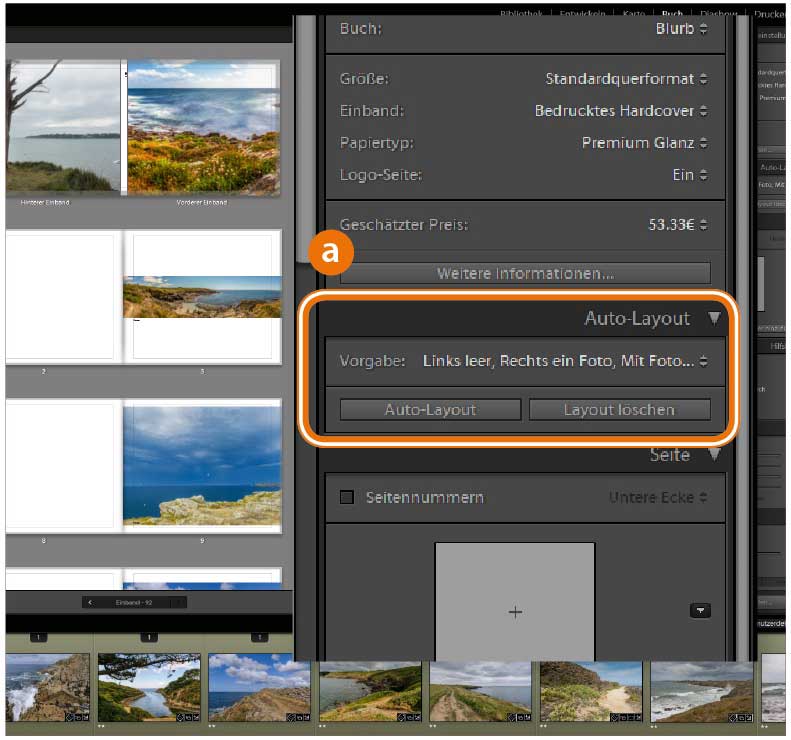Switch to the Entwickeln module tab
This screenshot has width=791, height=740.
click(x=583, y=14)
